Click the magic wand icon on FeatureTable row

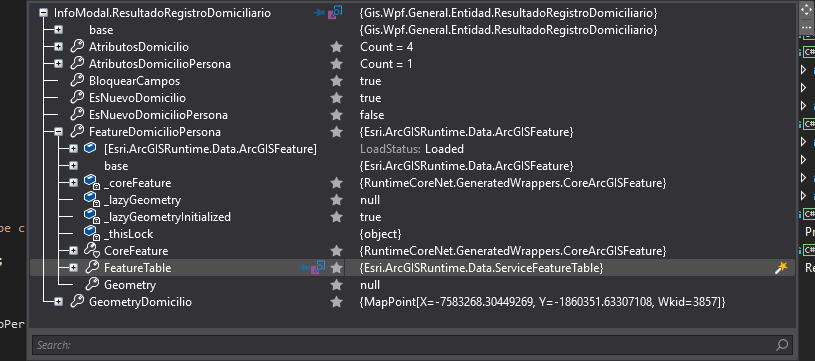pyautogui.click(x=781, y=268)
